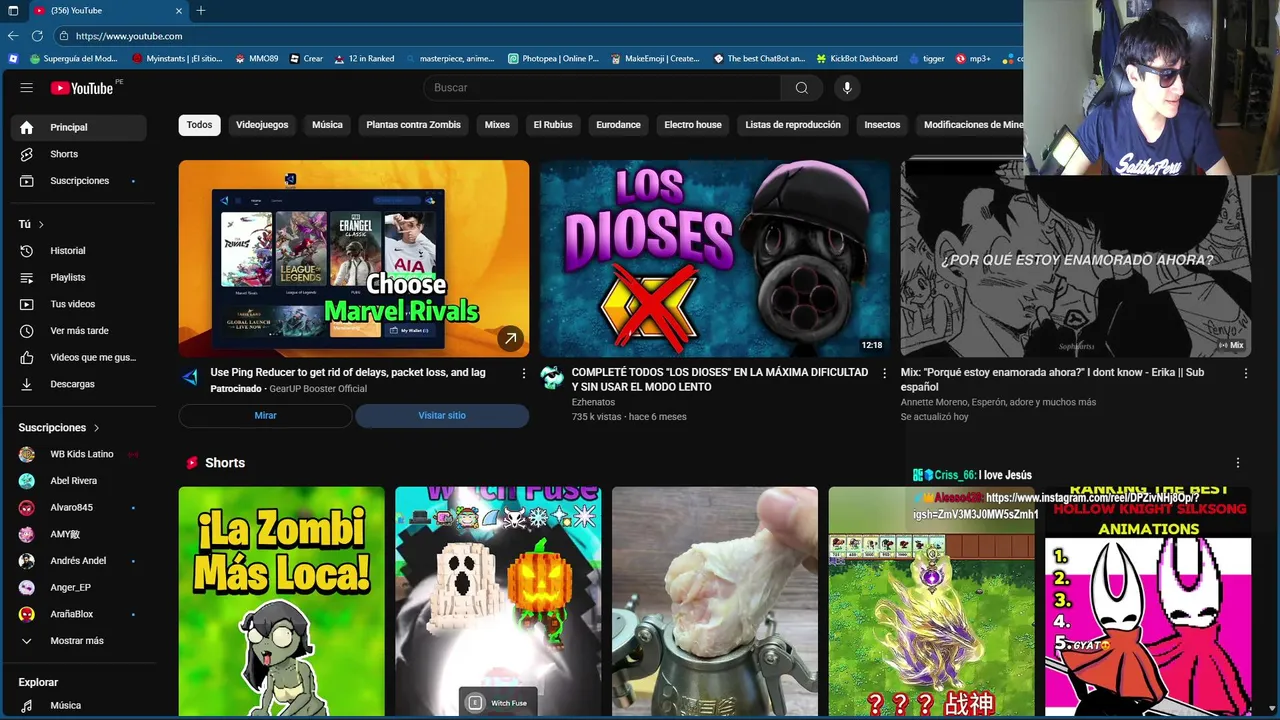Viewport: 1280px width, 720px height.
Task: Open COMPLETÉ TODOS LOS DIOSES title
Action: click(x=720, y=379)
